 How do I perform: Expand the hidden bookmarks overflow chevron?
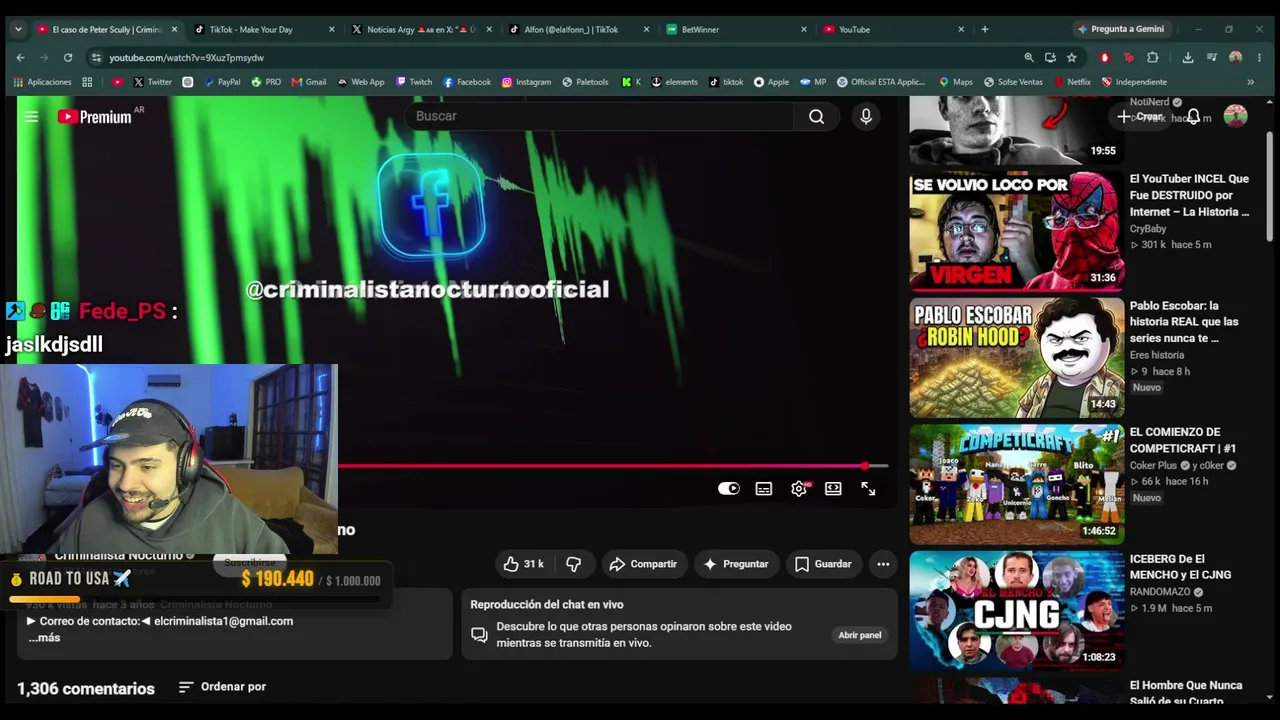[1250, 82]
